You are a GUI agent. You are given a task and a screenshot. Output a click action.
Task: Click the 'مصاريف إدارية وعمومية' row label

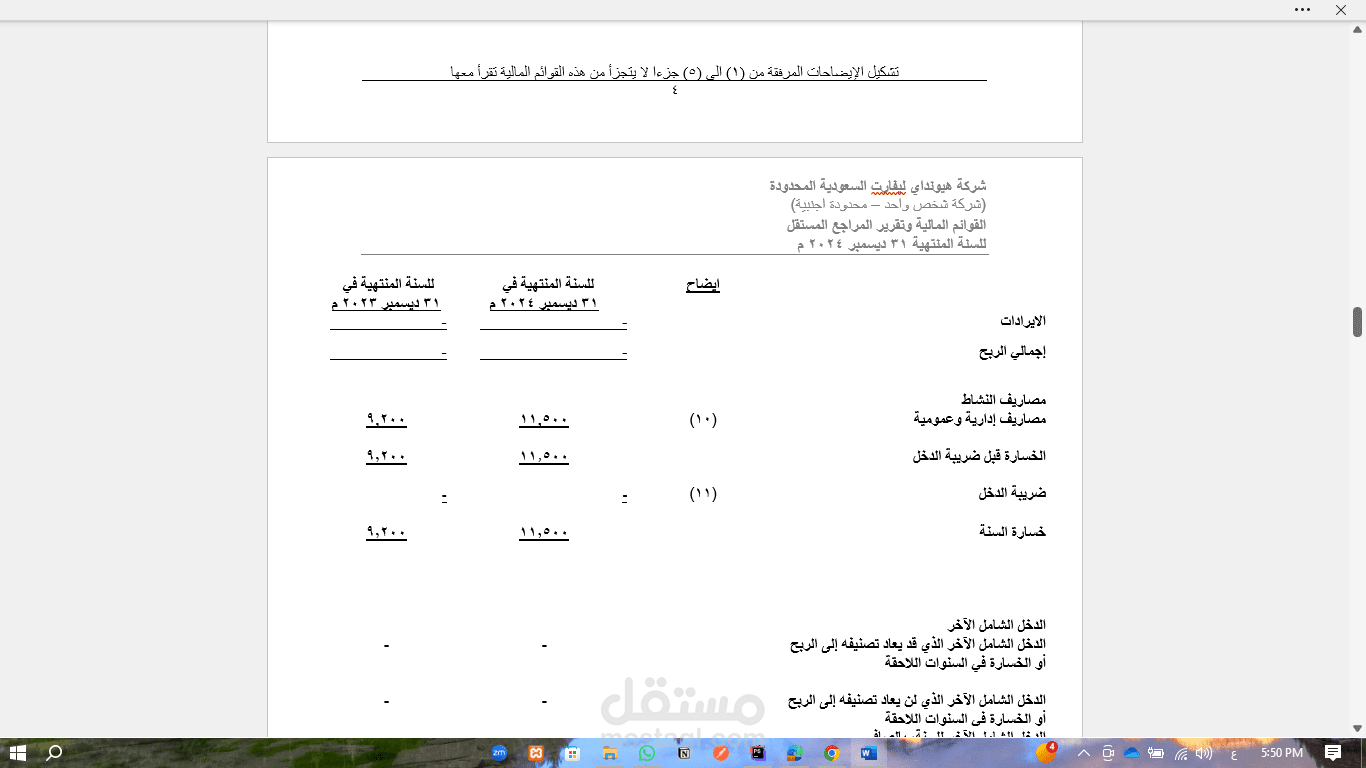[979, 419]
